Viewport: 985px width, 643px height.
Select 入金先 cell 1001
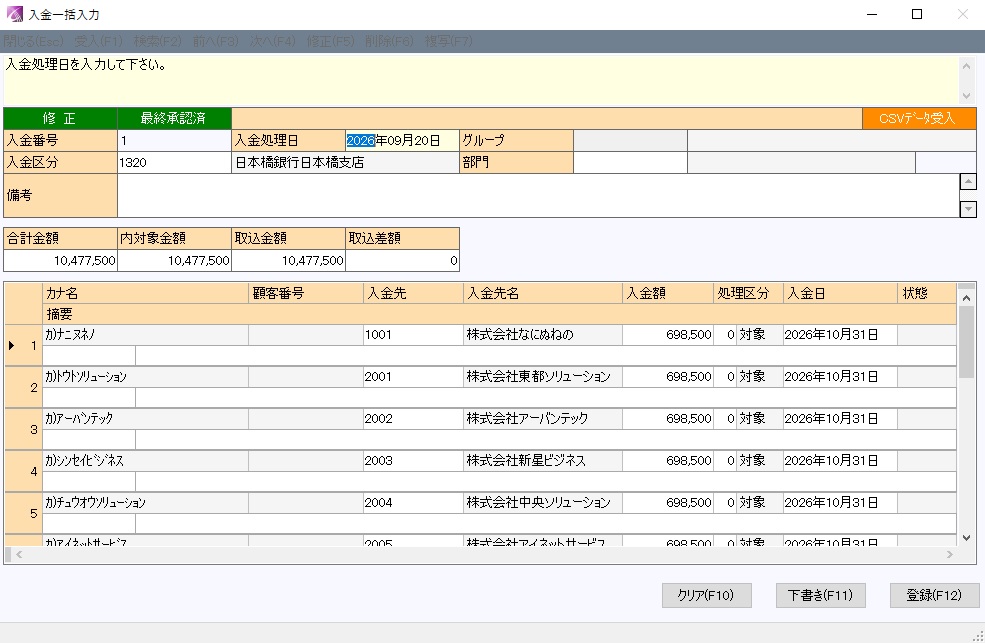click(413, 335)
